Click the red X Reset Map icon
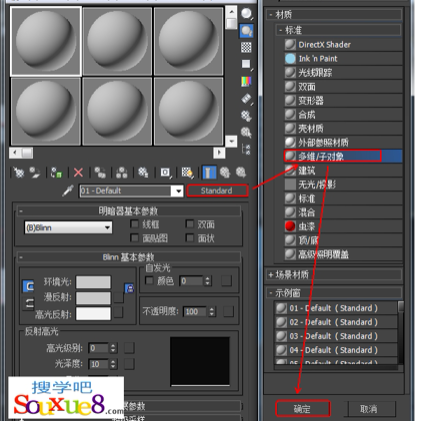Viewport: 441px width, 421px height. pyautogui.click(x=78, y=172)
